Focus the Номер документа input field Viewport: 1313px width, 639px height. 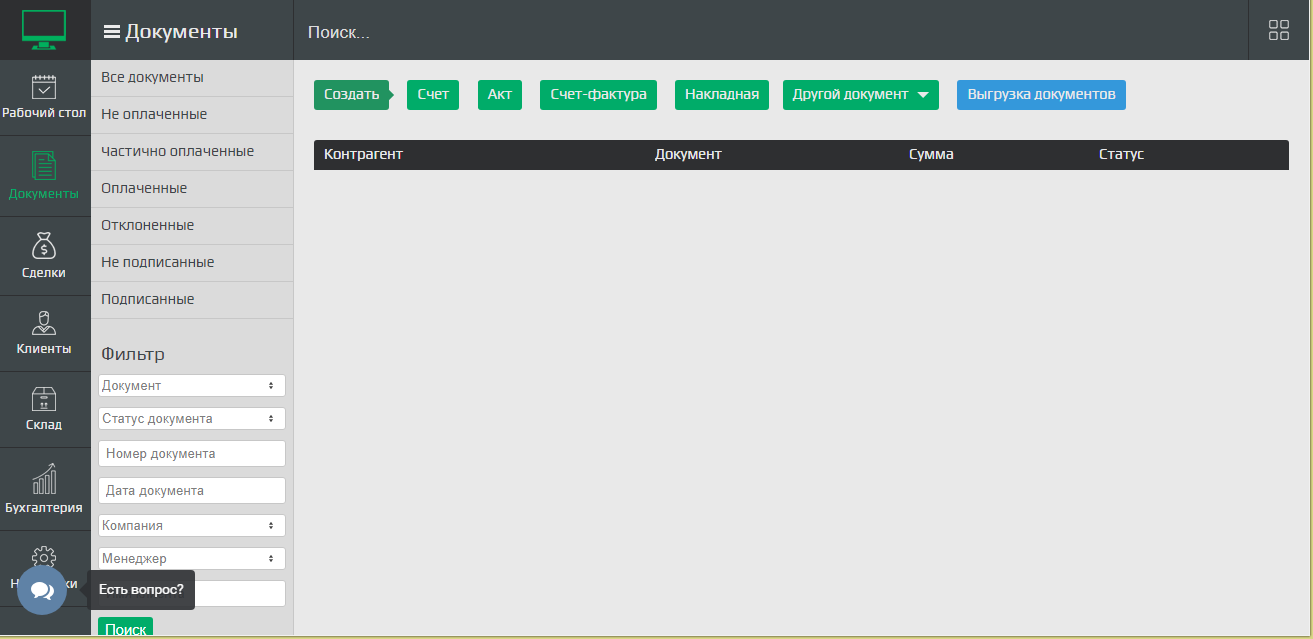(x=192, y=453)
